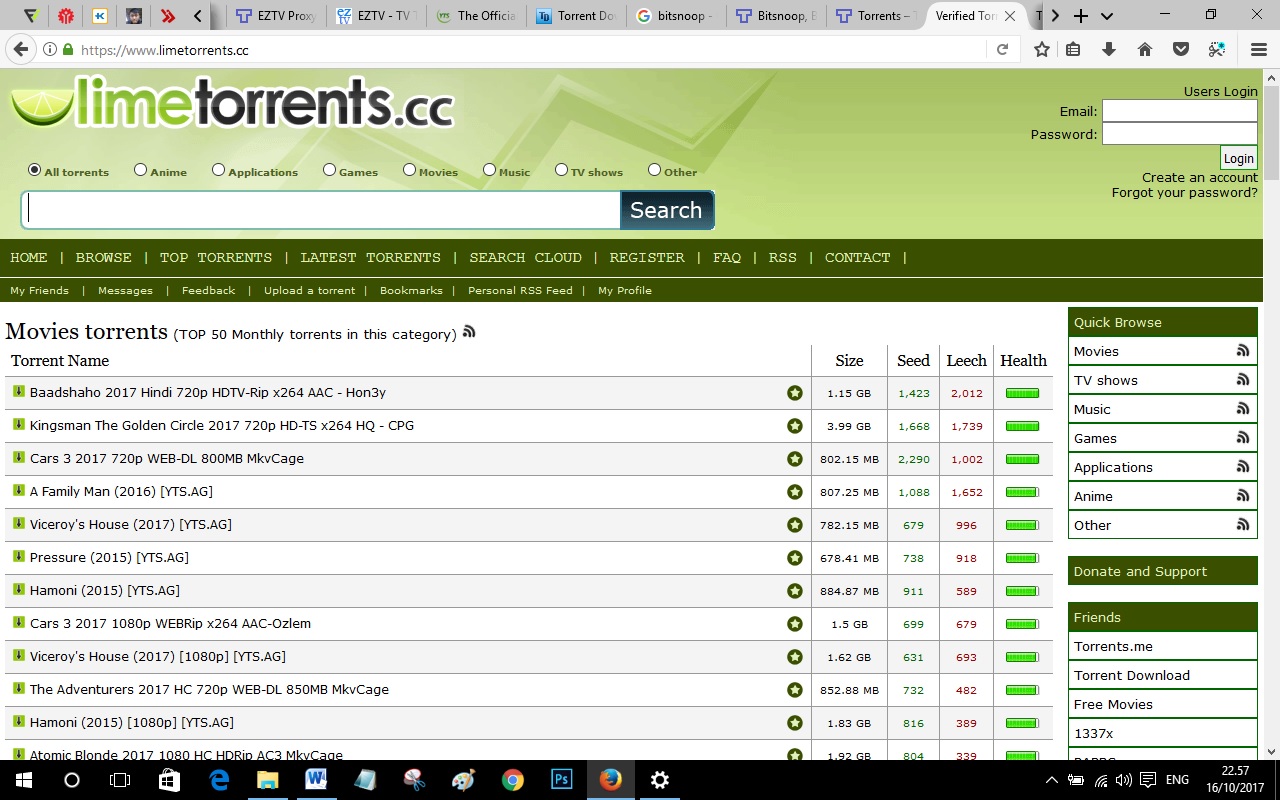
Task: Click the RSS icon next to Anime in Quick Browse
Action: [1243, 496]
